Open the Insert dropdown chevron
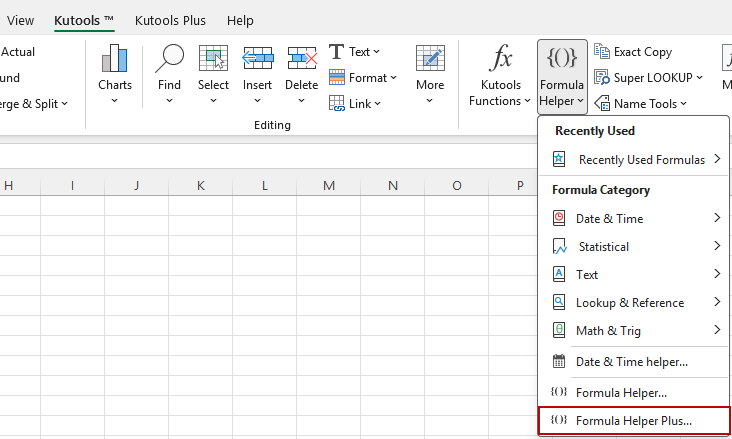732x439 pixels. tap(257, 100)
